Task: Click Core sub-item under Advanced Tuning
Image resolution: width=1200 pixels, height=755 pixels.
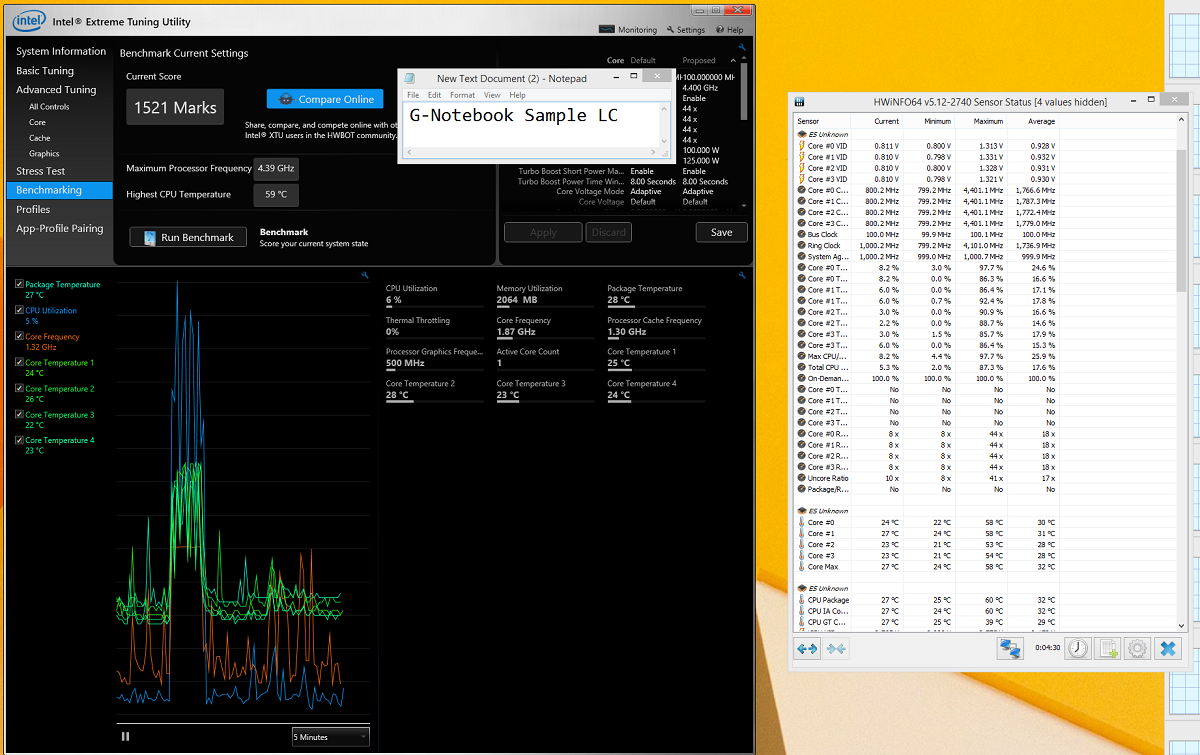Action: click(37, 122)
